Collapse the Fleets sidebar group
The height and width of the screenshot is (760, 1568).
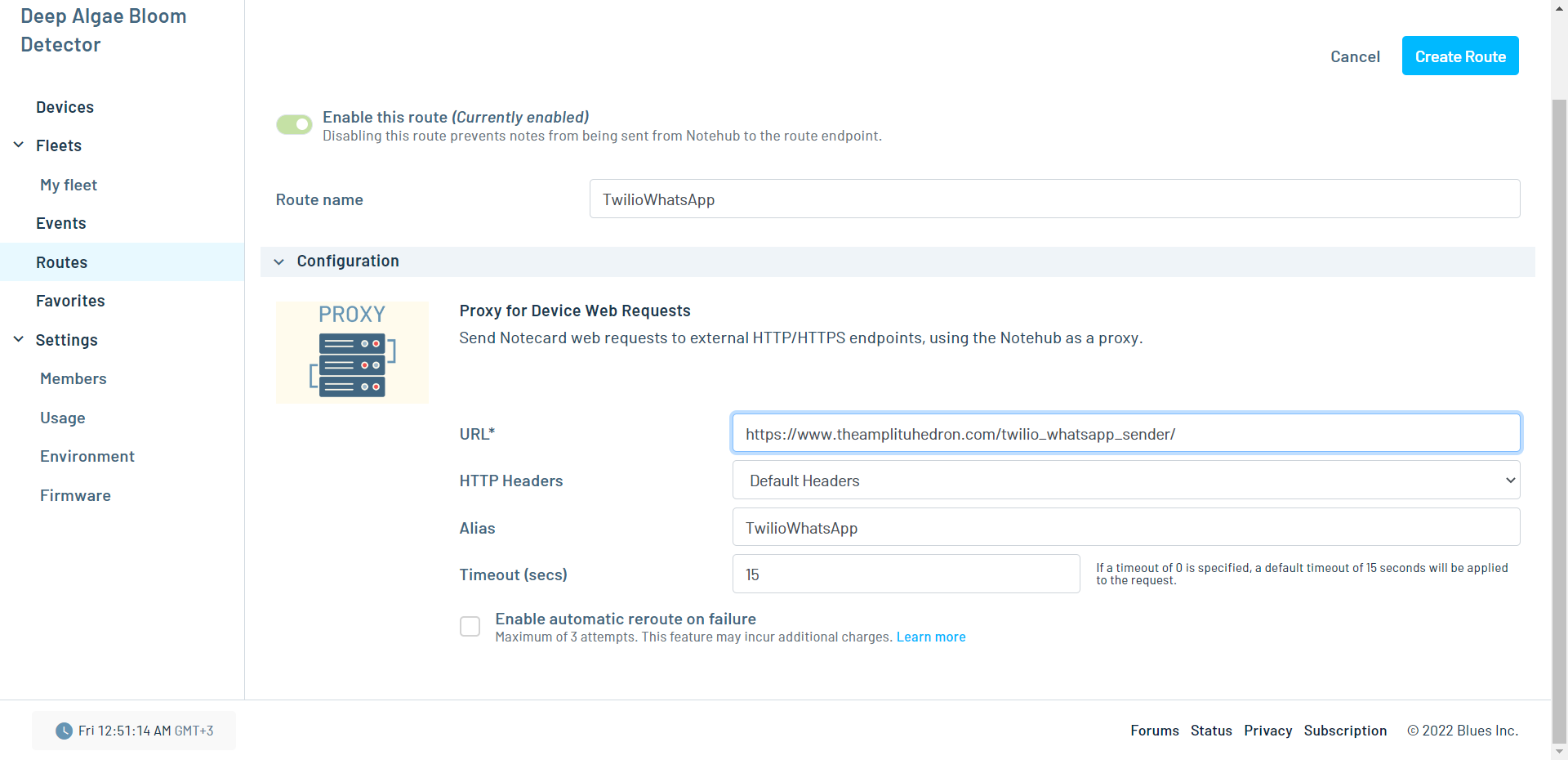tap(19, 145)
